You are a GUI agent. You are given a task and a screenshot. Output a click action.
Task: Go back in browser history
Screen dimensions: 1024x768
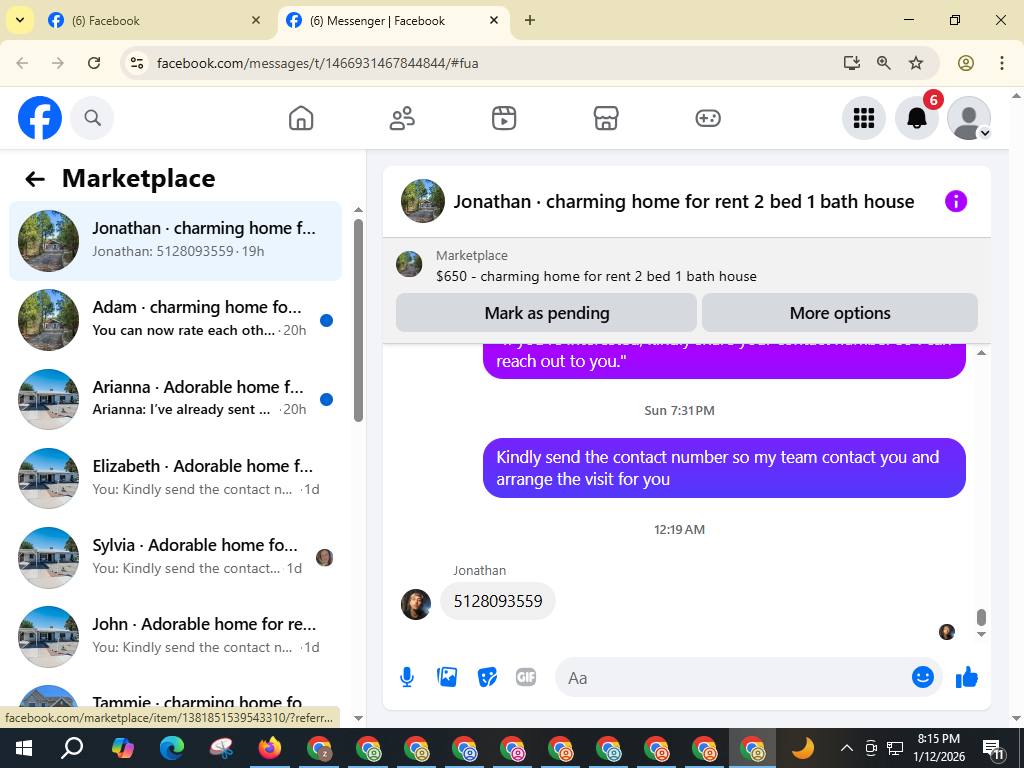22,63
